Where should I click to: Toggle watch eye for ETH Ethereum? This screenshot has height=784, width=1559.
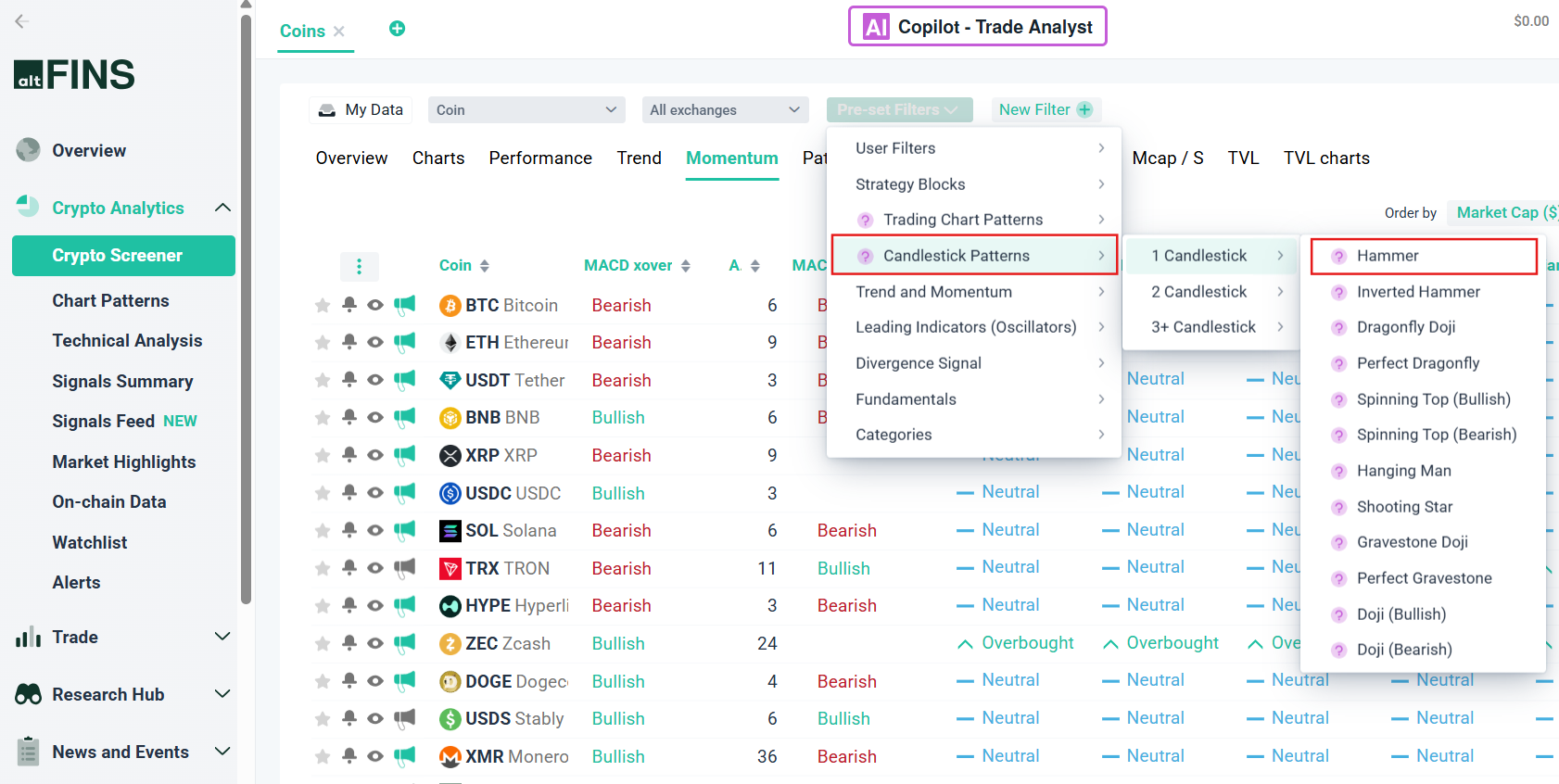coord(375,342)
